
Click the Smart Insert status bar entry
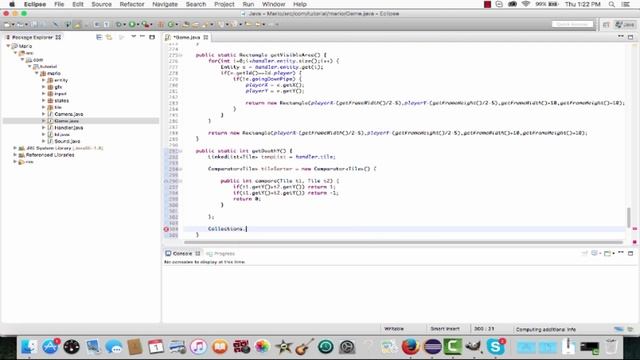point(445,329)
